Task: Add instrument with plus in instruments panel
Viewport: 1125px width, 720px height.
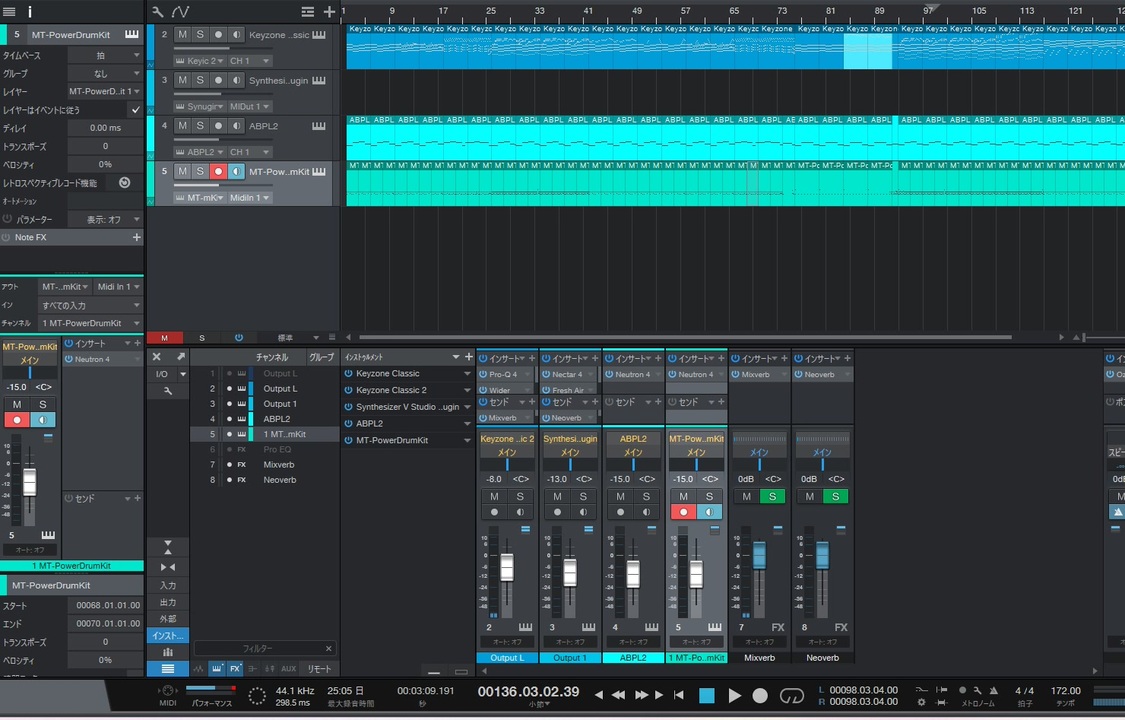Action: point(468,357)
